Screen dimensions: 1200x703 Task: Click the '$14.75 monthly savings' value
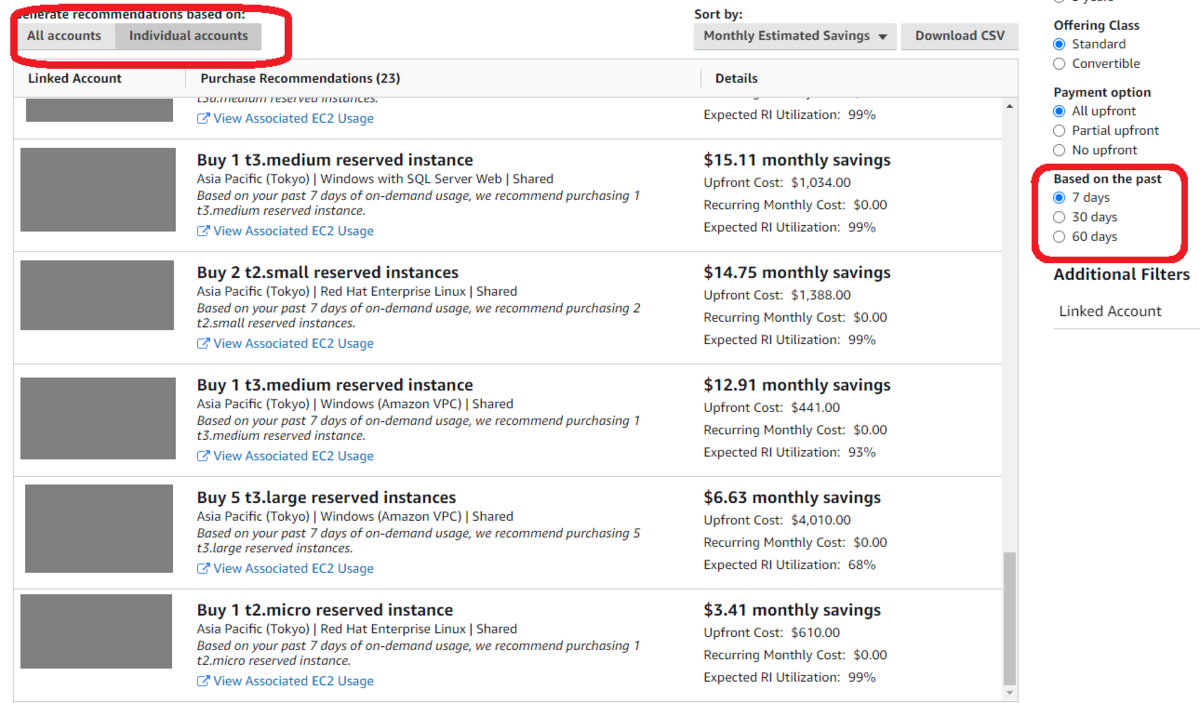pos(797,272)
